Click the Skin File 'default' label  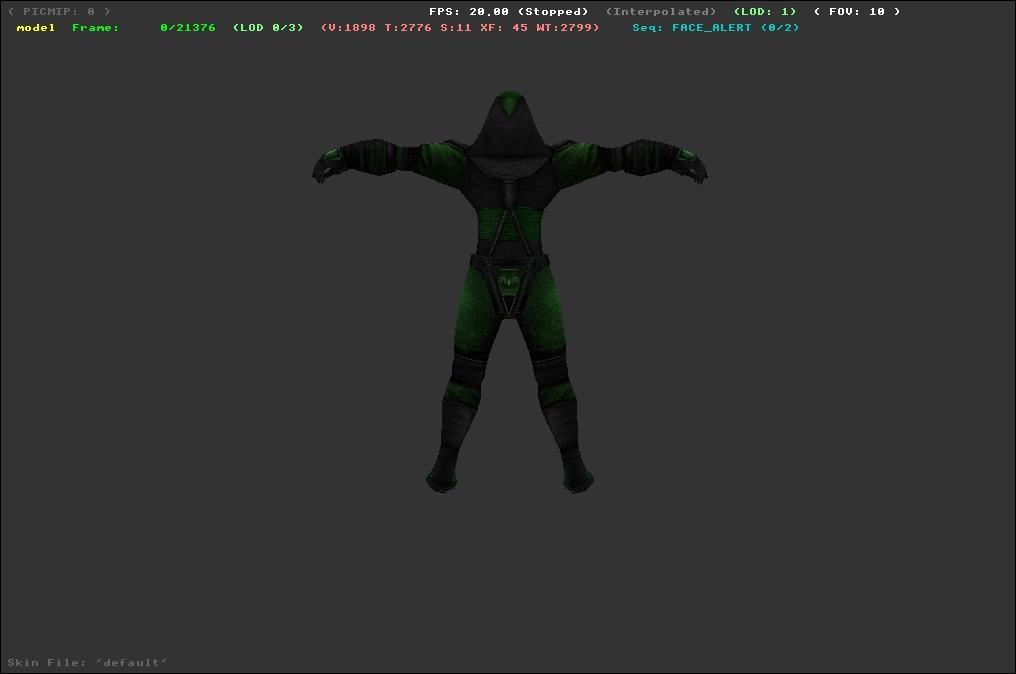pos(88,663)
